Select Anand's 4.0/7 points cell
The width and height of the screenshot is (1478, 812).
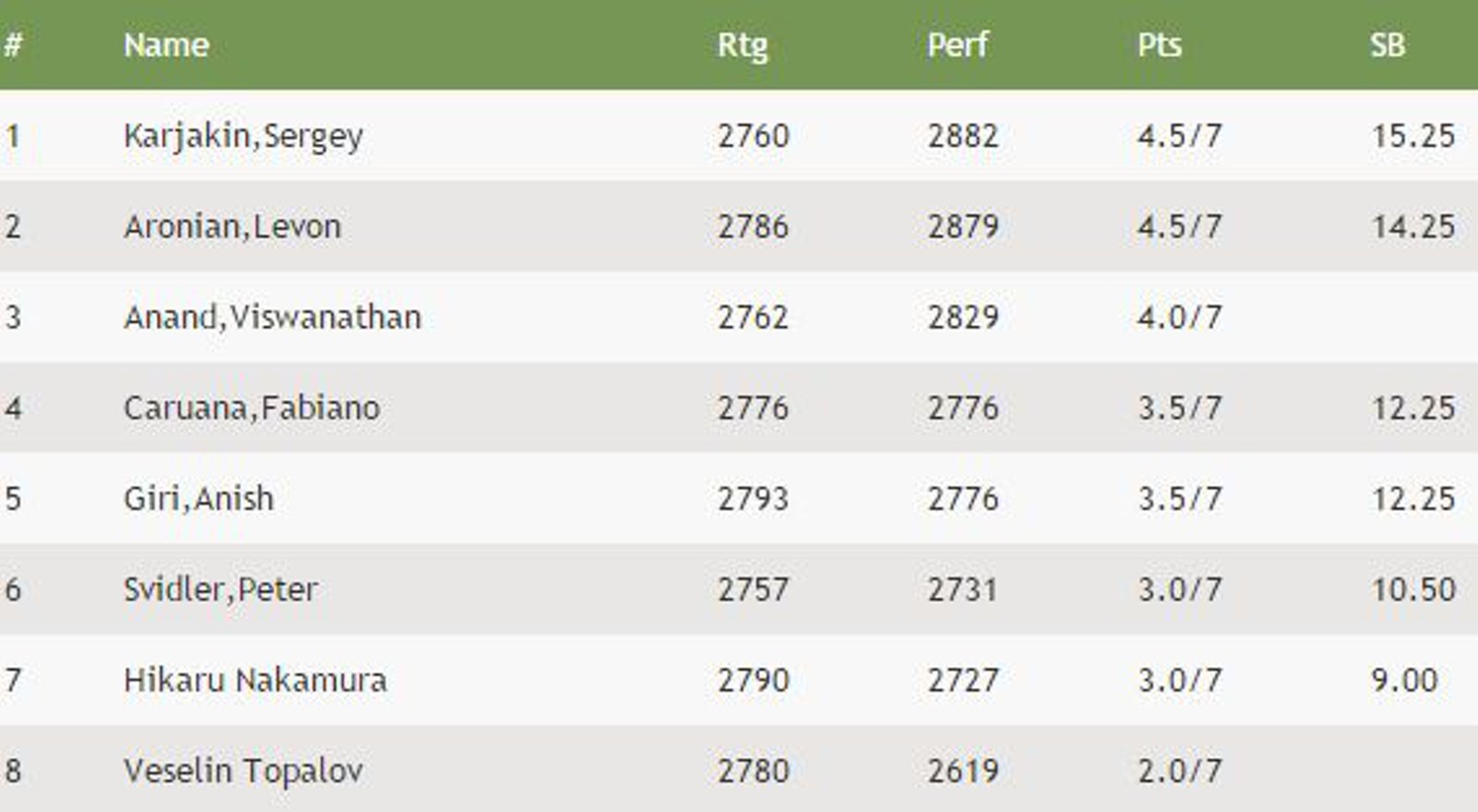(1180, 317)
